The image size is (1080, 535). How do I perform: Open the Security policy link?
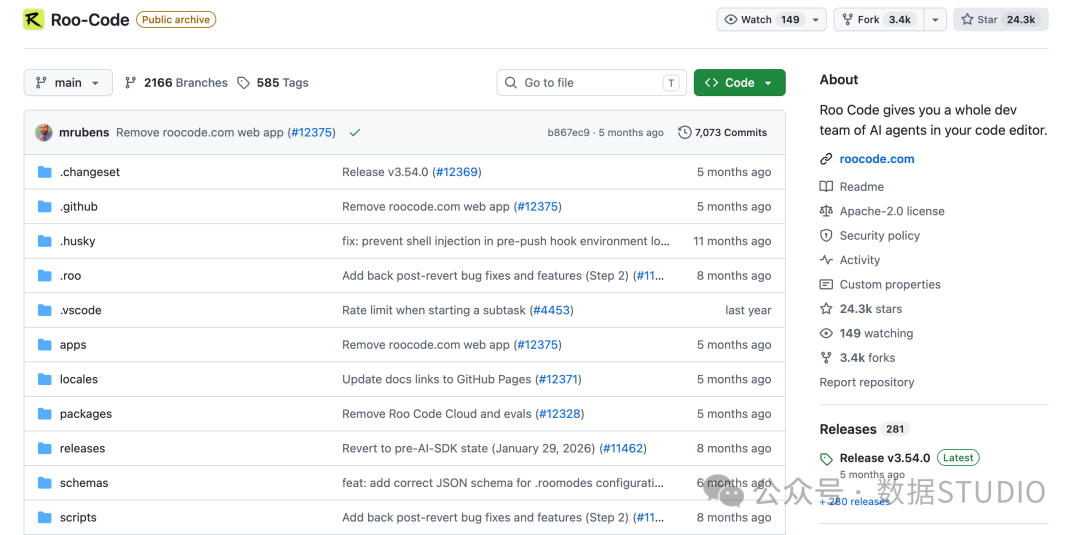[880, 235]
